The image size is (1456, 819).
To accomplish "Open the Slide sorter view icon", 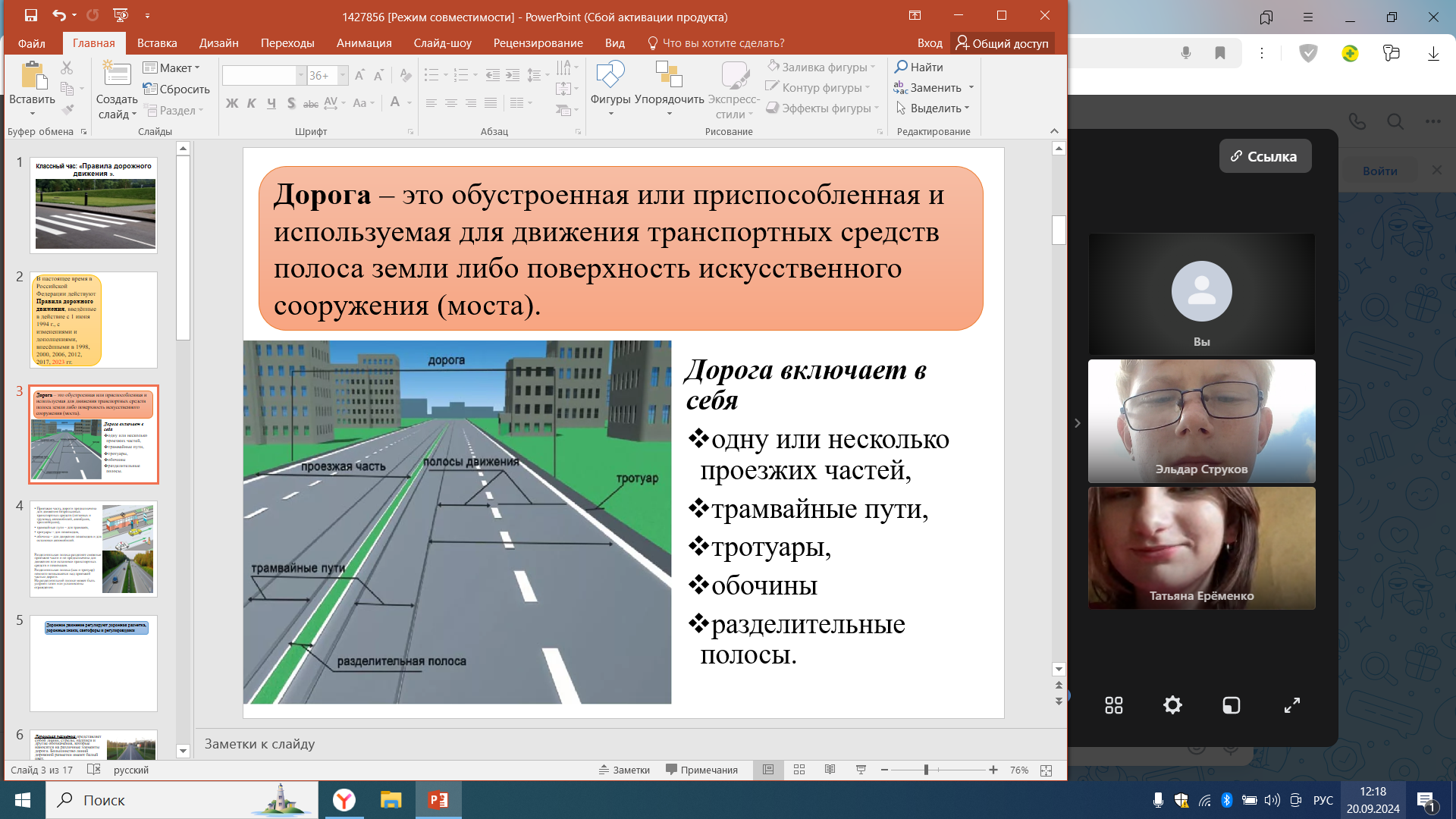I will (x=799, y=770).
